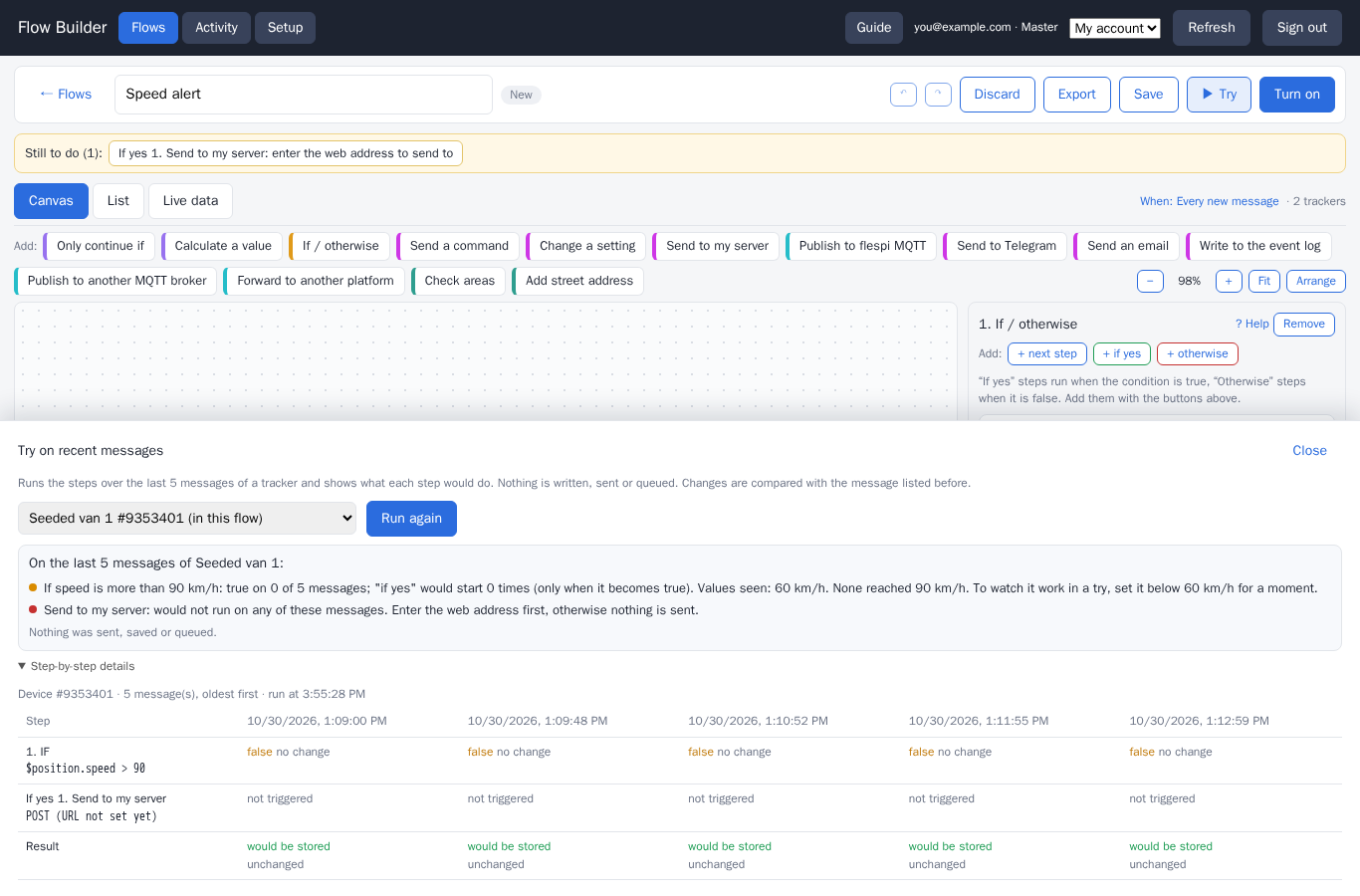This screenshot has height=896, width=1360.
Task: Run the flow with the Try play button
Action: [1219, 95]
